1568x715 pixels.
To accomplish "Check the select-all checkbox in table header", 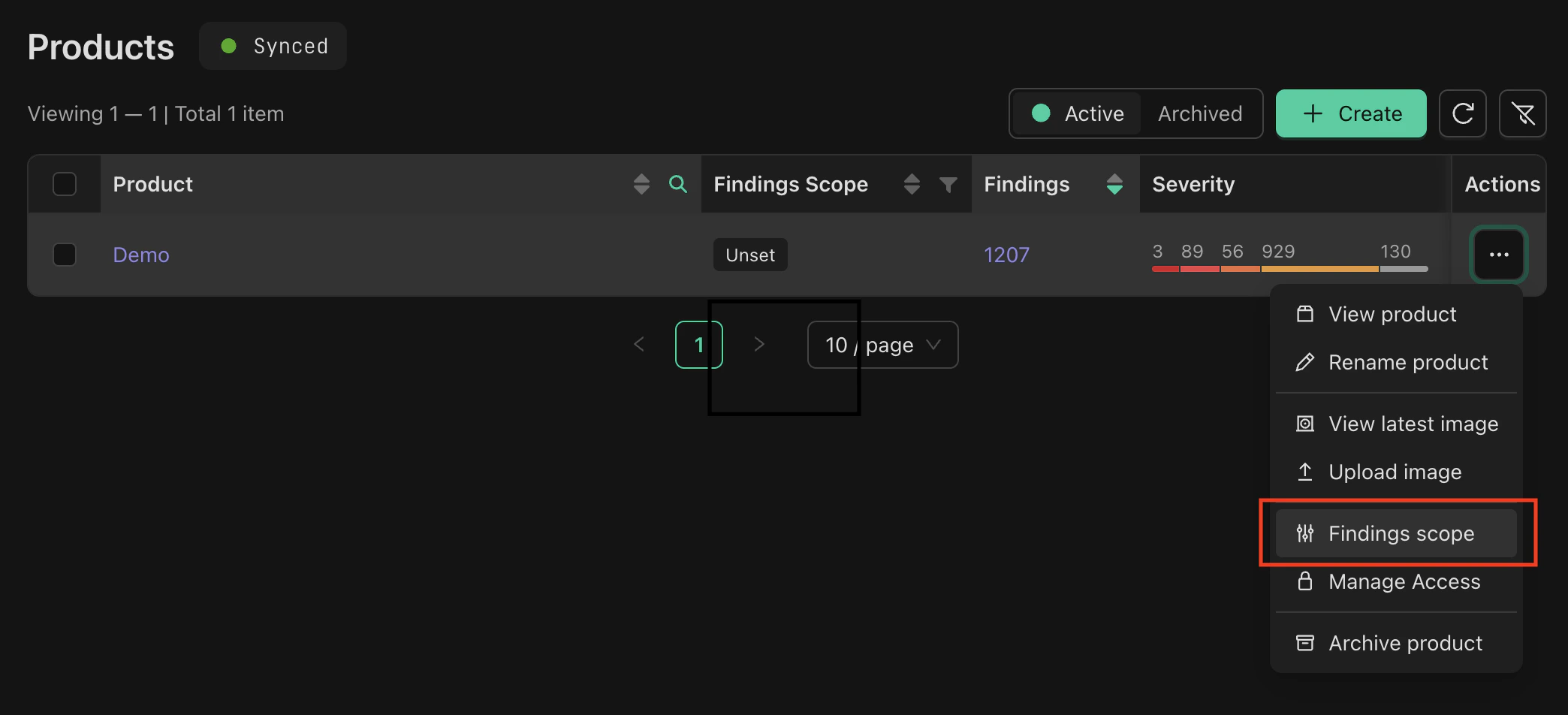I will click(65, 184).
